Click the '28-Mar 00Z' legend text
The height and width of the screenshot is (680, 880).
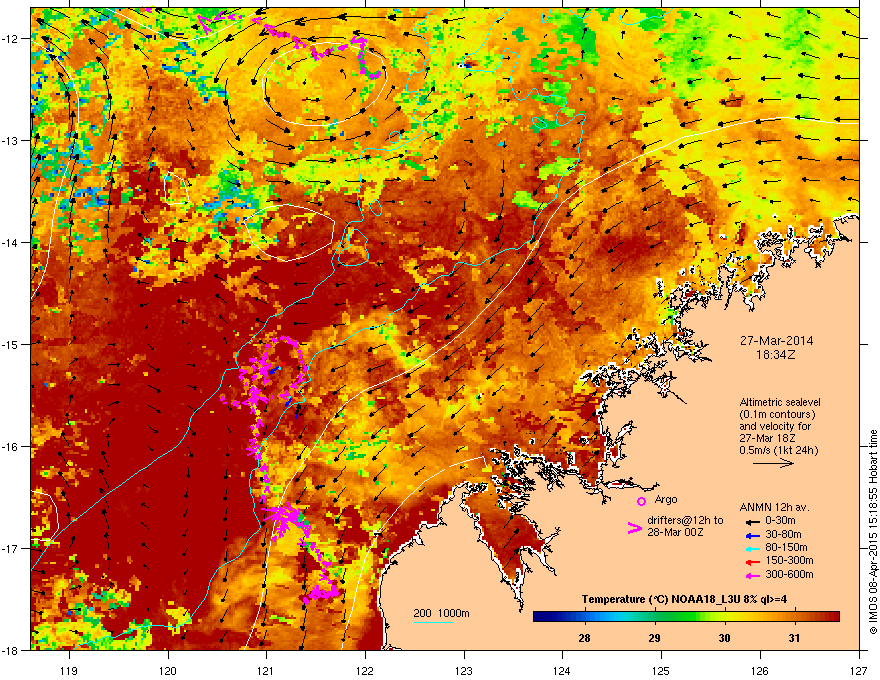(x=675, y=532)
